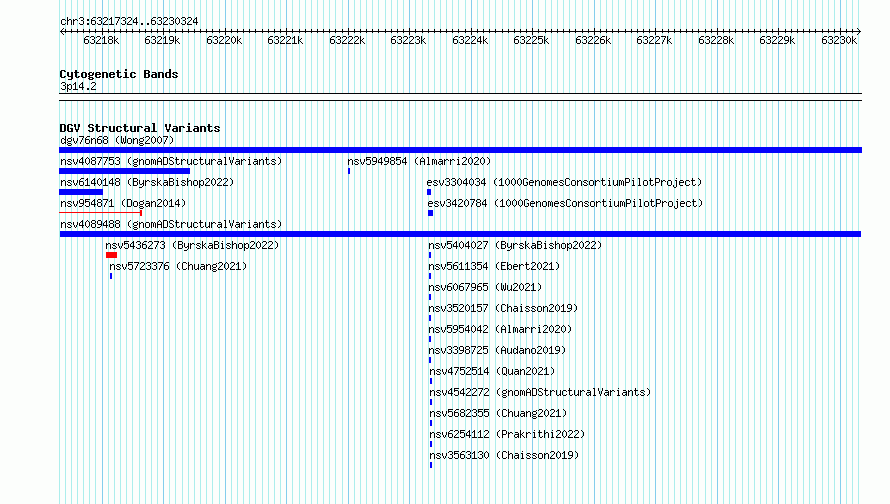Screen dimensions: 890x504
Task: Click the 63225k ruler tick label
Action: (532, 40)
